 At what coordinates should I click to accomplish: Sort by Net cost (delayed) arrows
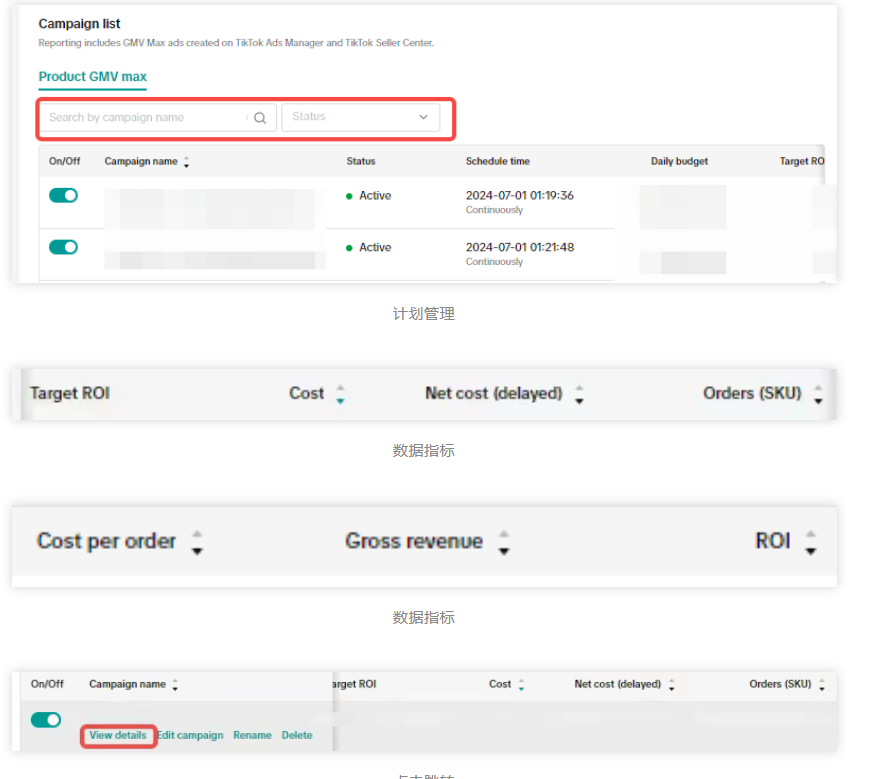pyautogui.click(x=579, y=394)
